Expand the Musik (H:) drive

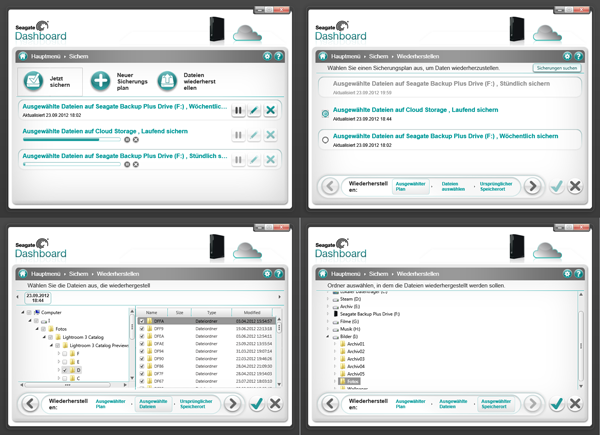click(x=328, y=329)
